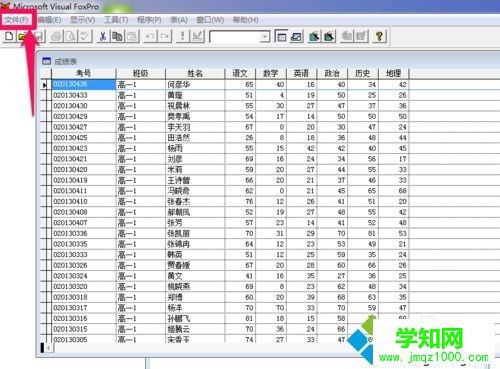Click the 英语 column header
Image resolution: width=500 pixels, height=369 pixels.
click(301, 73)
